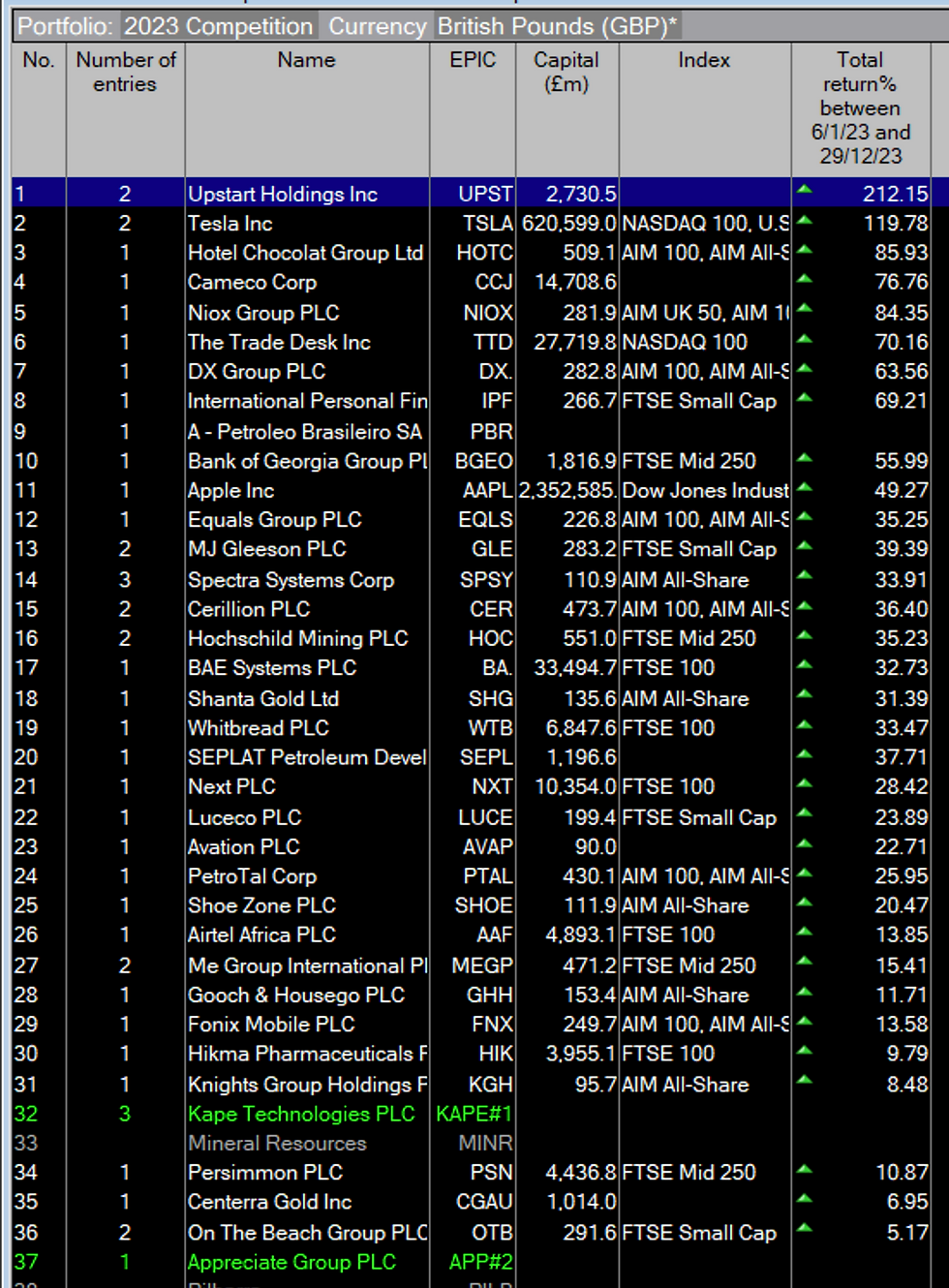
Task: Click the PBR ticker cell
Action: tap(491, 431)
